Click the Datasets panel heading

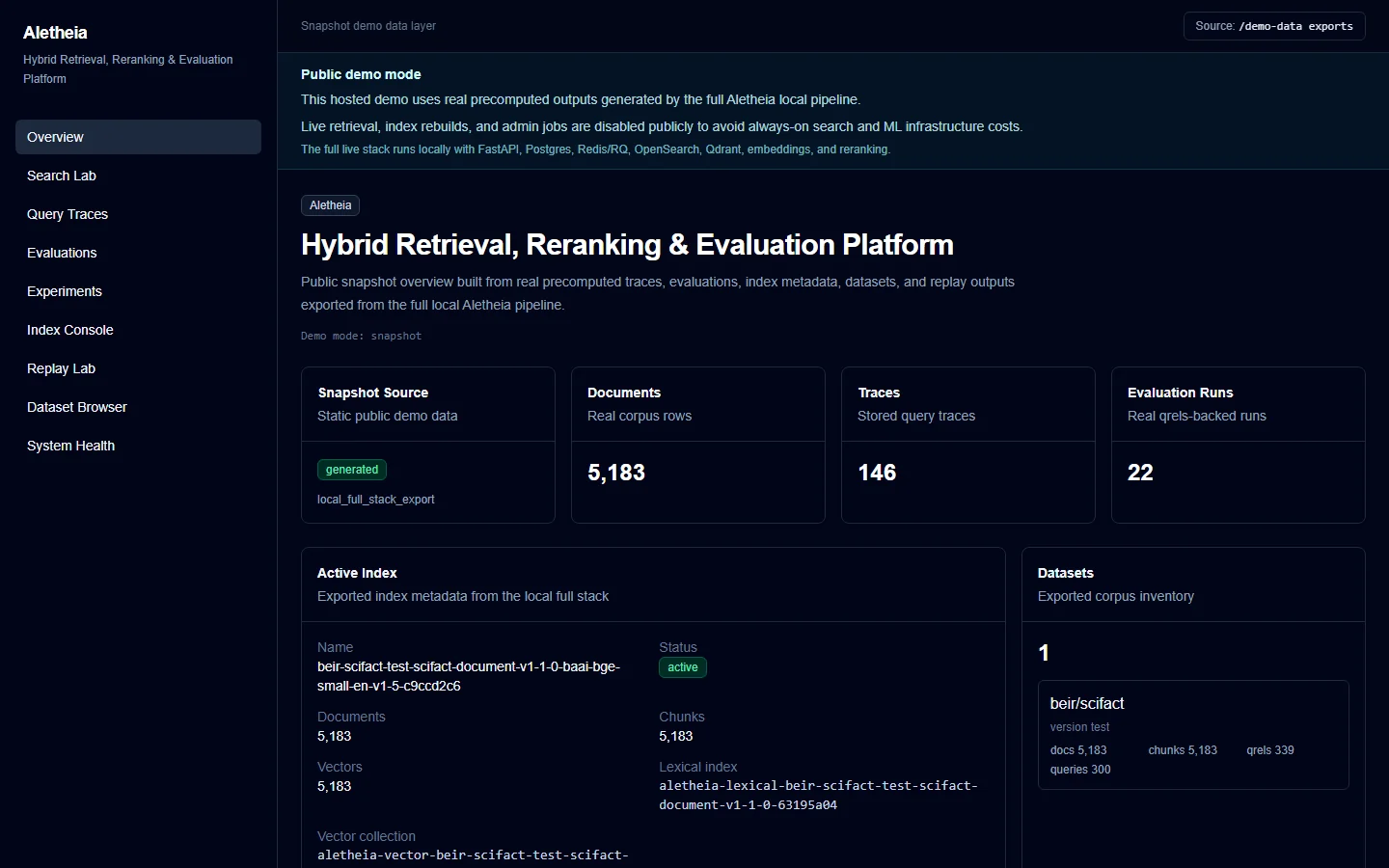pyautogui.click(x=1066, y=573)
